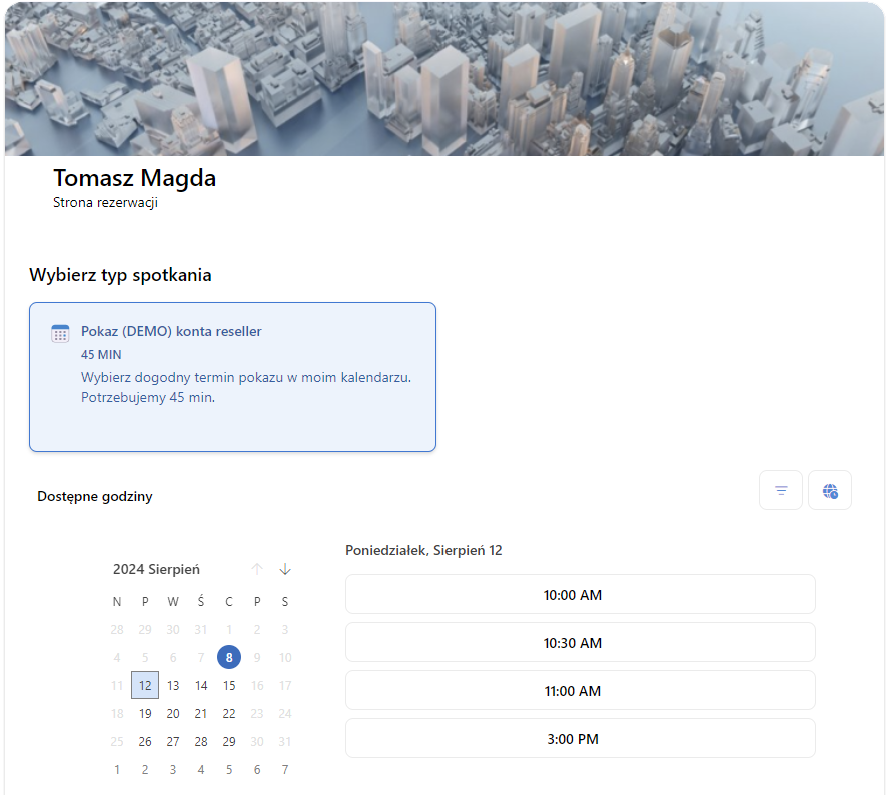Screen dimensions: 888x795
Task: Select August 26 in the calendar
Action: click(145, 741)
